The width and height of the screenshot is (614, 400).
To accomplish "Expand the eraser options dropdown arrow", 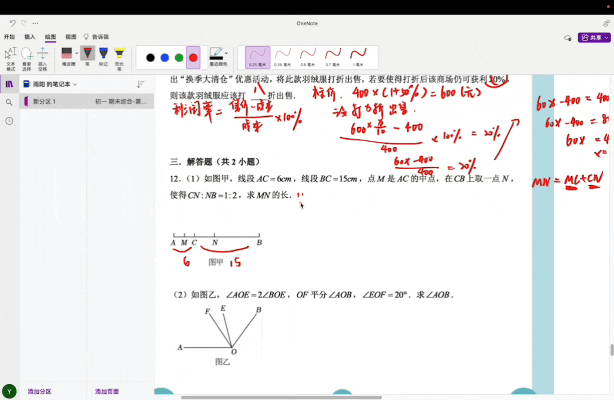I will click(77, 53).
